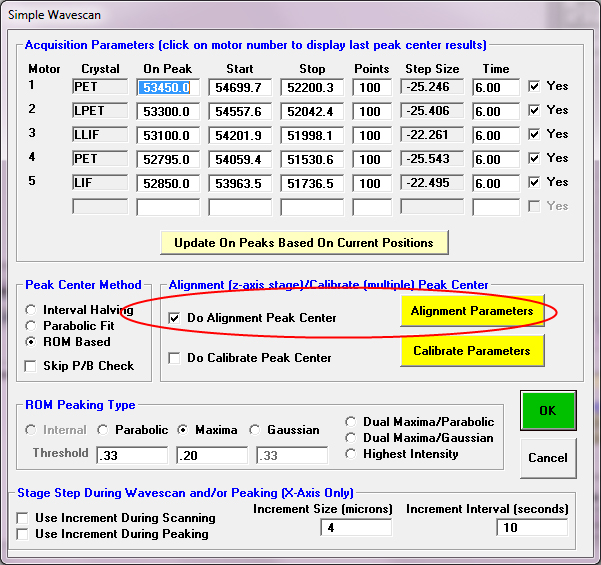Image resolution: width=601 pixels, height=565 pixels.
Task: Uncheck the Yes box for motor 1
Action: pos(535,86)
